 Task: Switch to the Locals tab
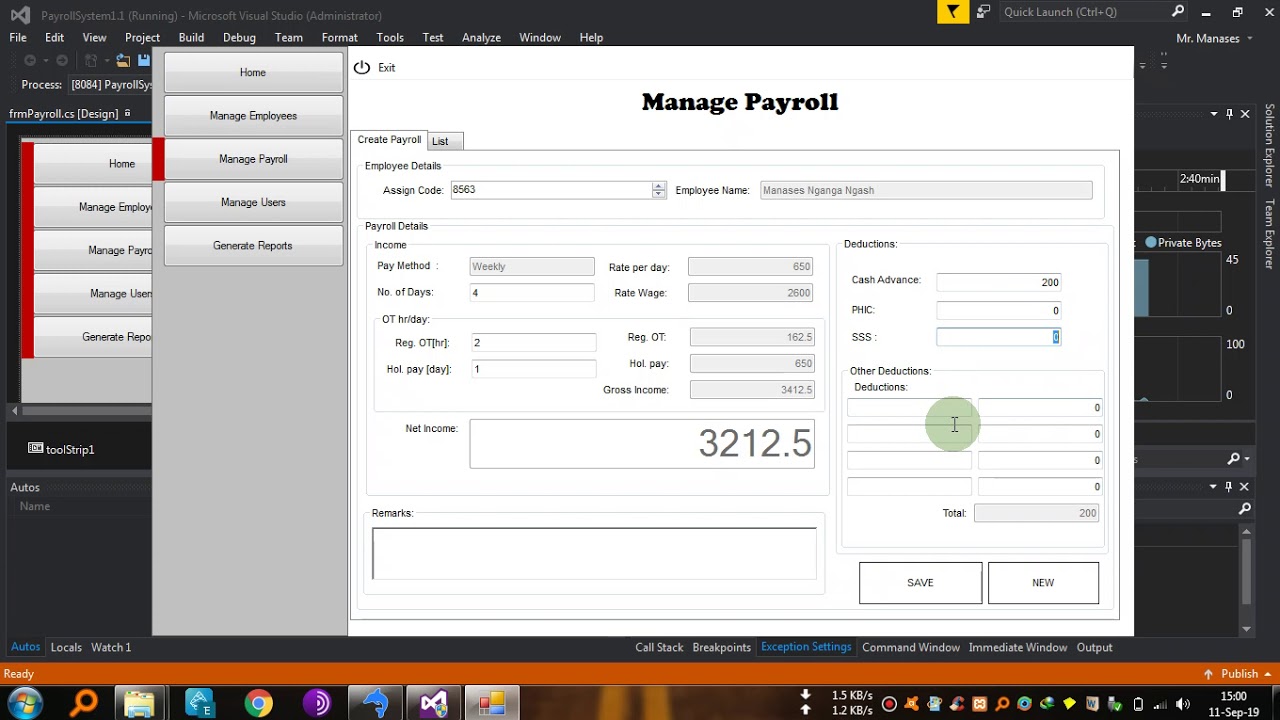[x=66, y=647]
